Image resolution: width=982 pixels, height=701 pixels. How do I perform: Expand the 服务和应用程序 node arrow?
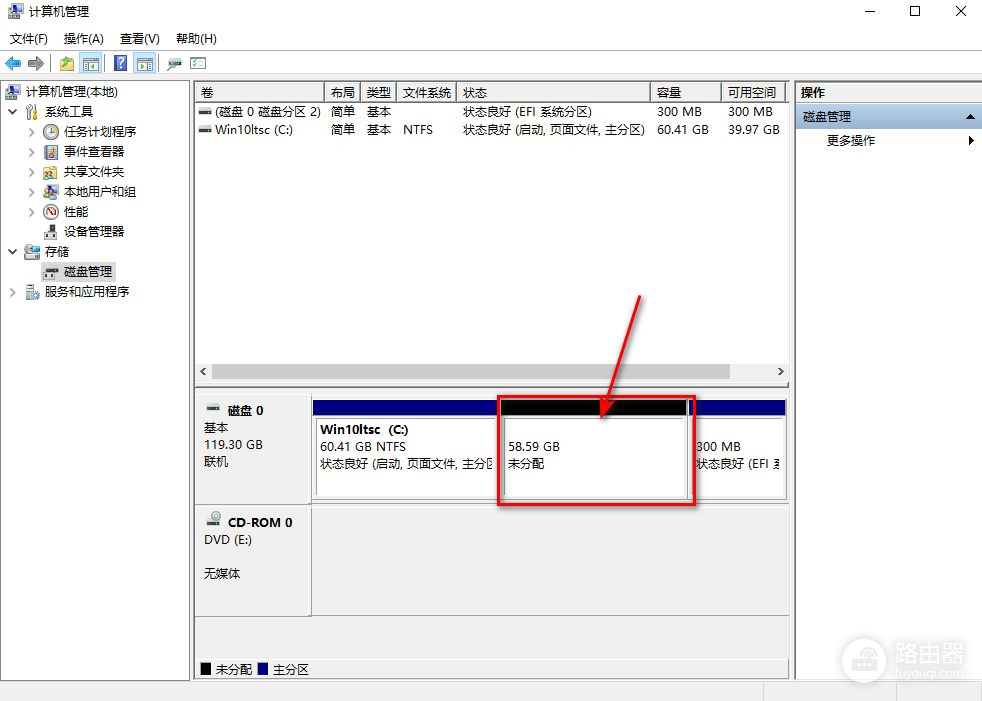coord(13,292)
